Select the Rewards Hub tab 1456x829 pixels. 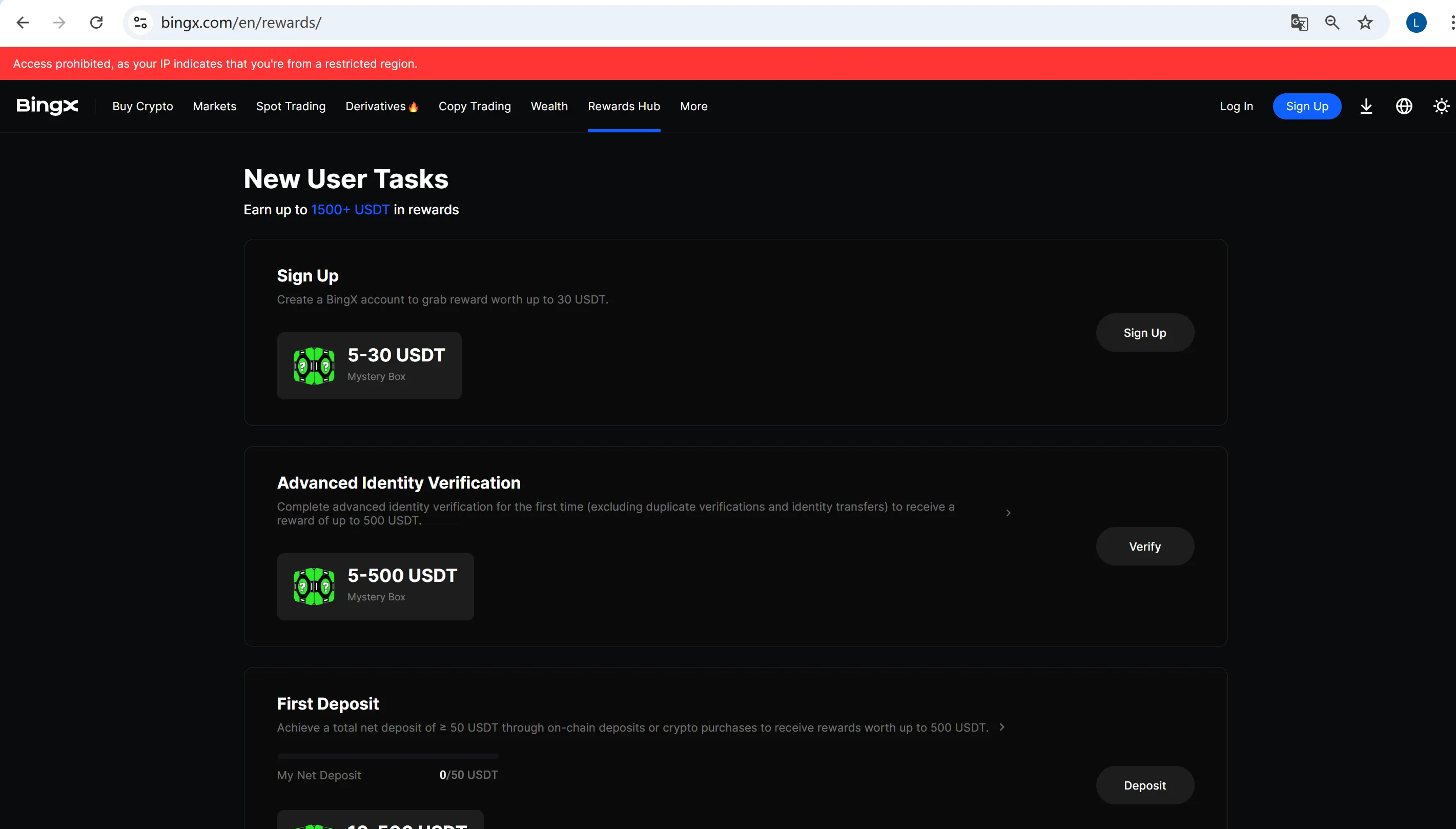click(x=624, y=107)
